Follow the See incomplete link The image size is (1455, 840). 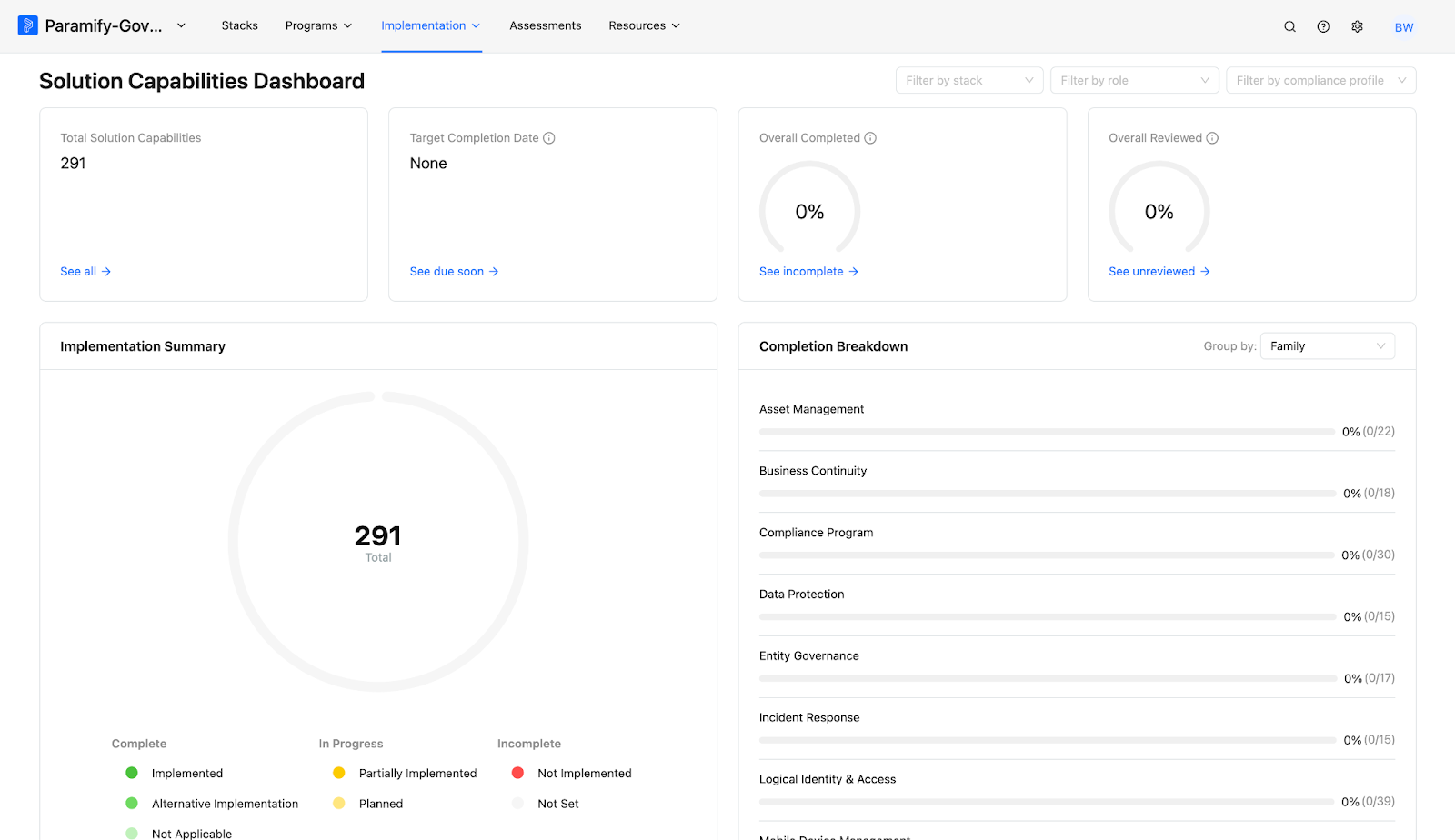808,272
